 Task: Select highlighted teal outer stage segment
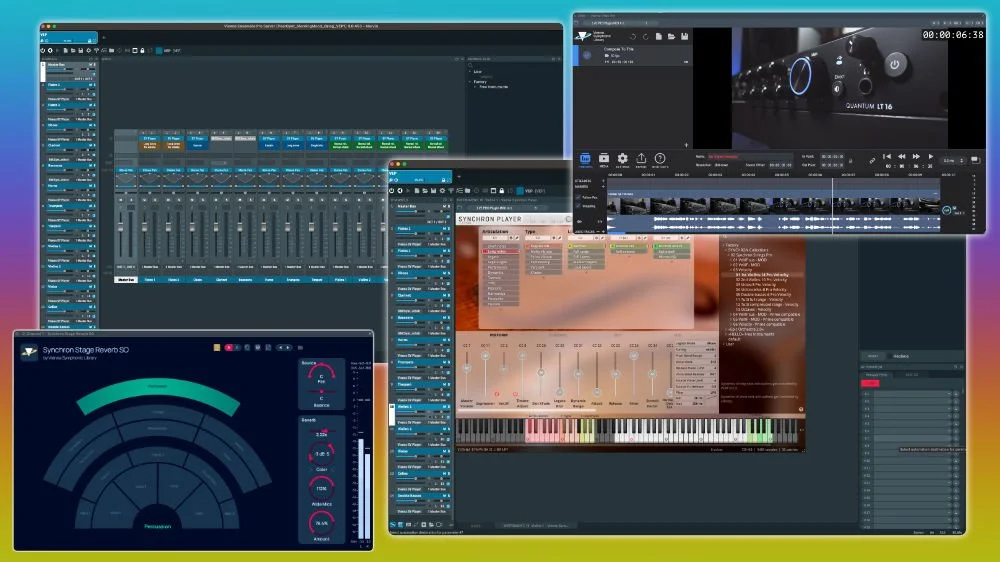point(158,392)
